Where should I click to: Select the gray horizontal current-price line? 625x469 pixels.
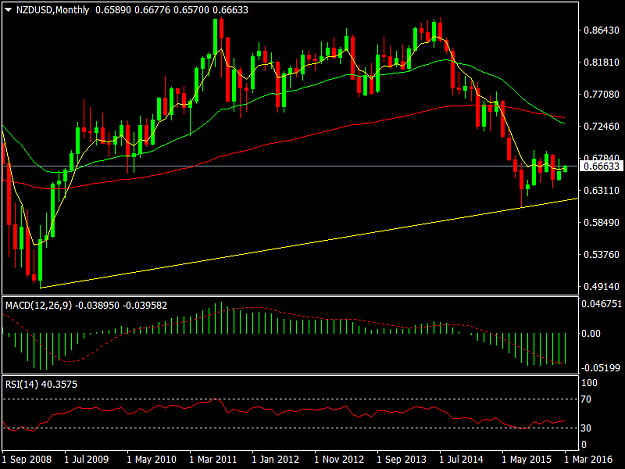290,166
